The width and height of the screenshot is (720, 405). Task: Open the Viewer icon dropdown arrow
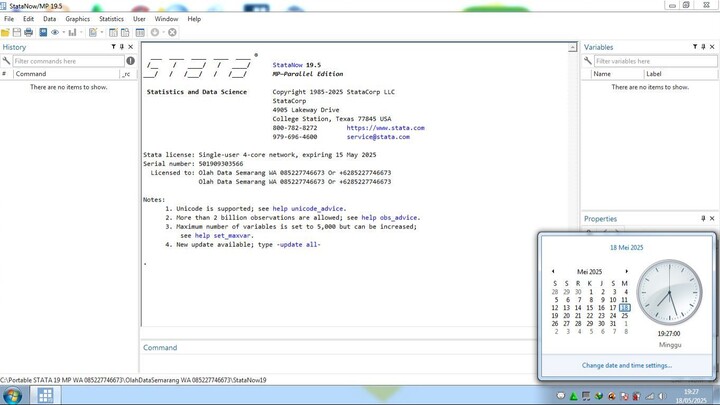[63, 32]
